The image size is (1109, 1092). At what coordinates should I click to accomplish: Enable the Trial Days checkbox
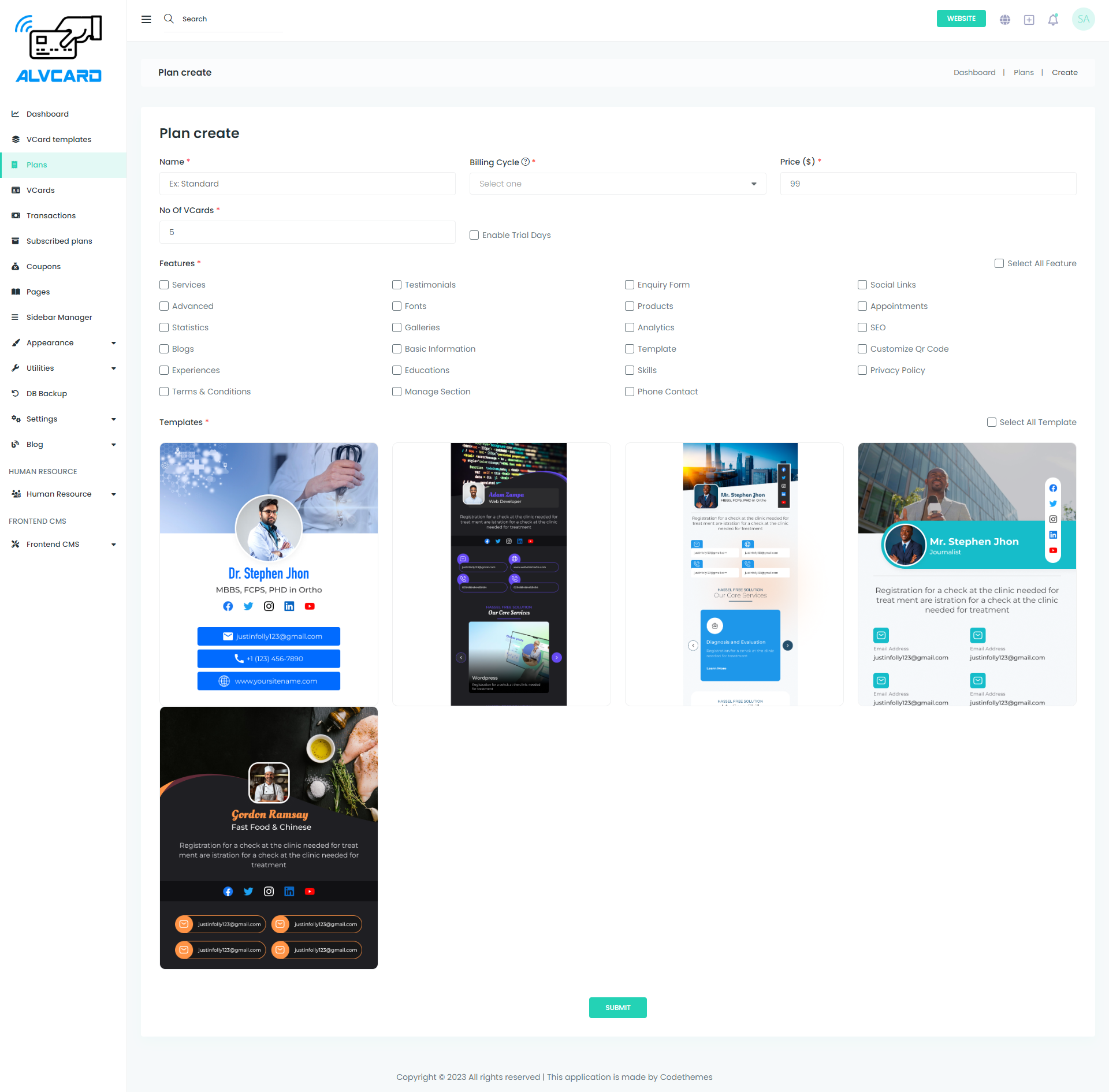click(474, 235)
